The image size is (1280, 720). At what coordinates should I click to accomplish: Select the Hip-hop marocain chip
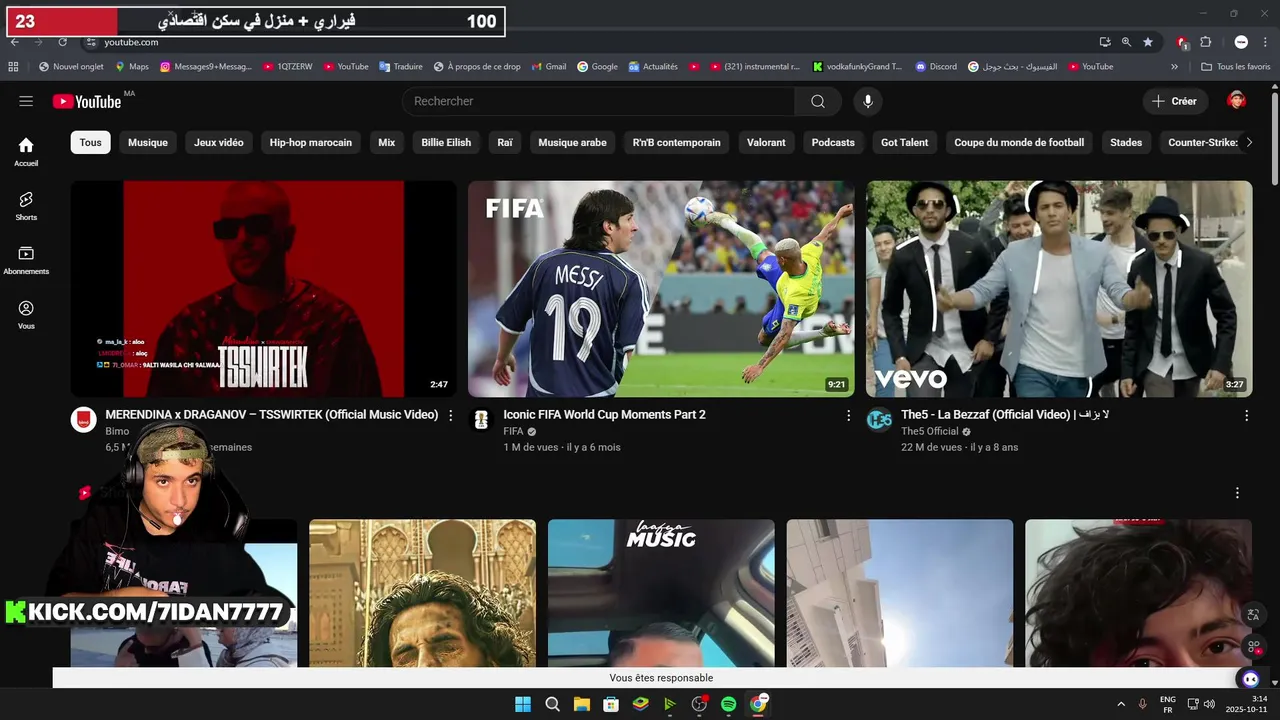point(311,142)
